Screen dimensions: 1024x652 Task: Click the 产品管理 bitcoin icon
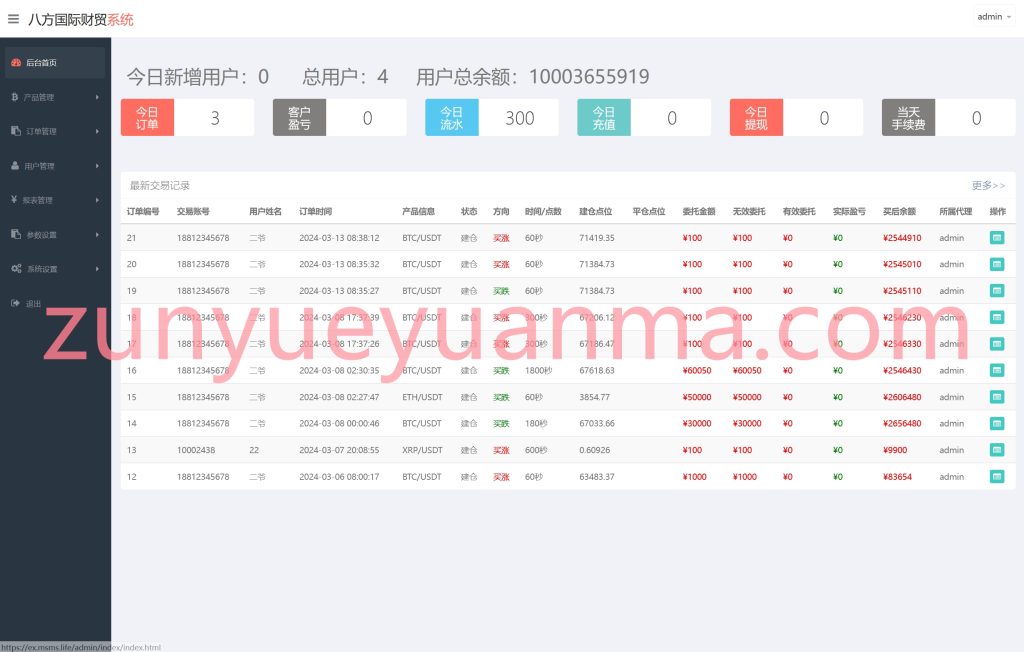[14, 97]
